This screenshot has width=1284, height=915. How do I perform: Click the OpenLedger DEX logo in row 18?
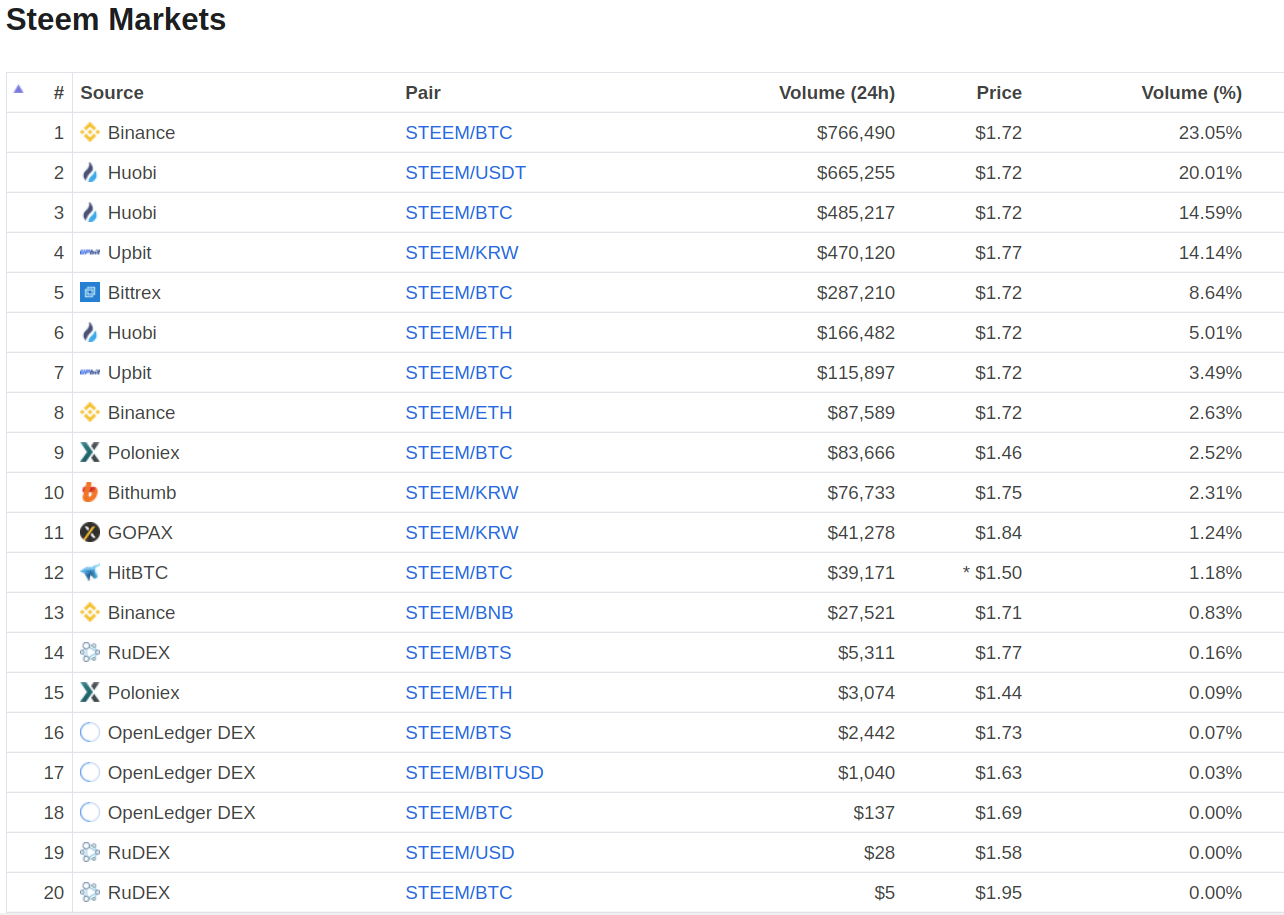point(90,812)
